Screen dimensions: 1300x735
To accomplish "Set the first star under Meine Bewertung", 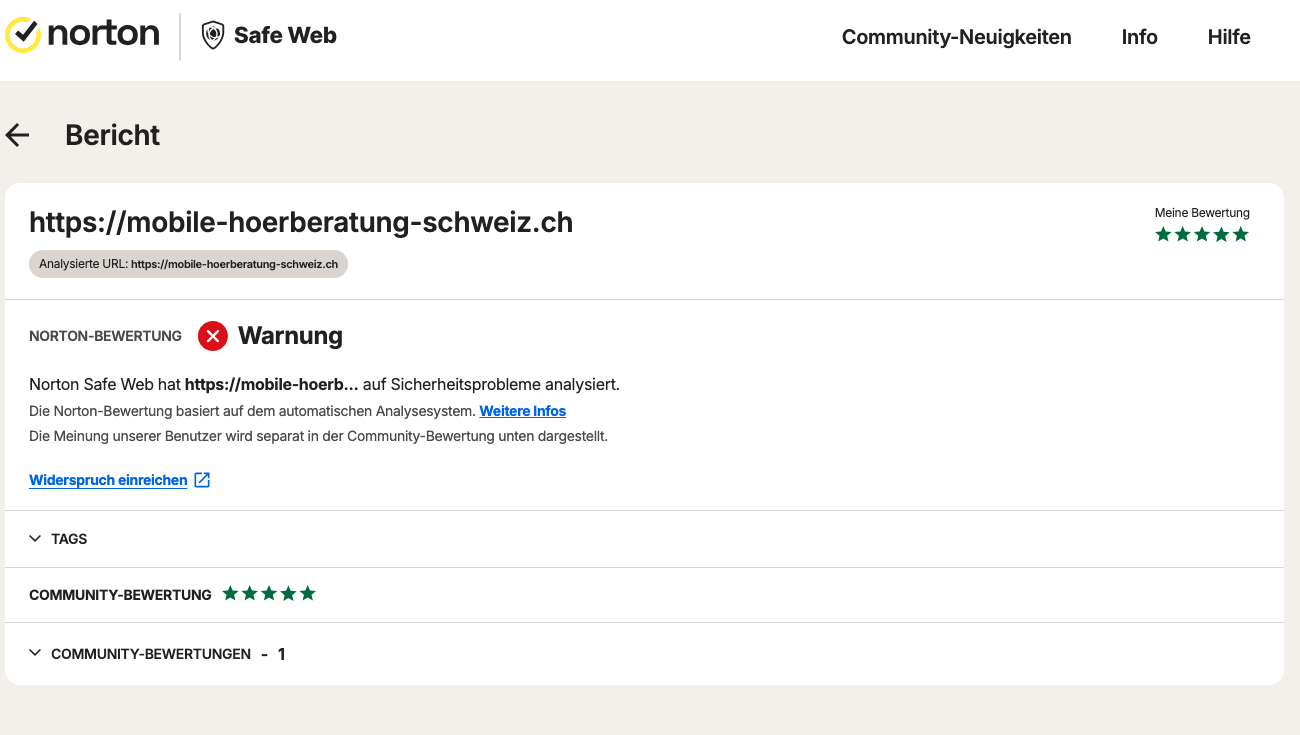I will [1163, 234].
